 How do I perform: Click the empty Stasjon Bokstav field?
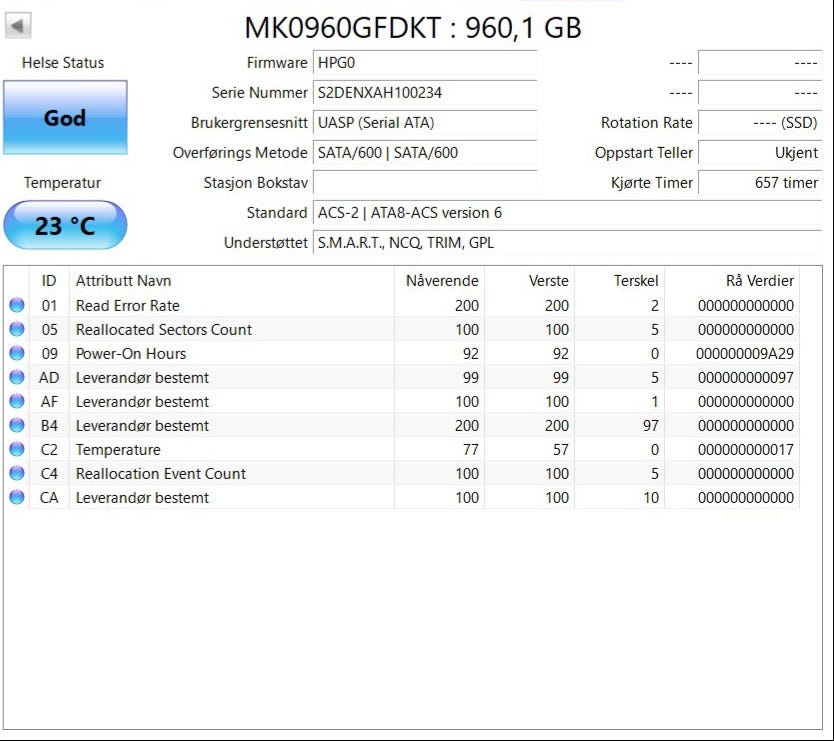(424, 182)
